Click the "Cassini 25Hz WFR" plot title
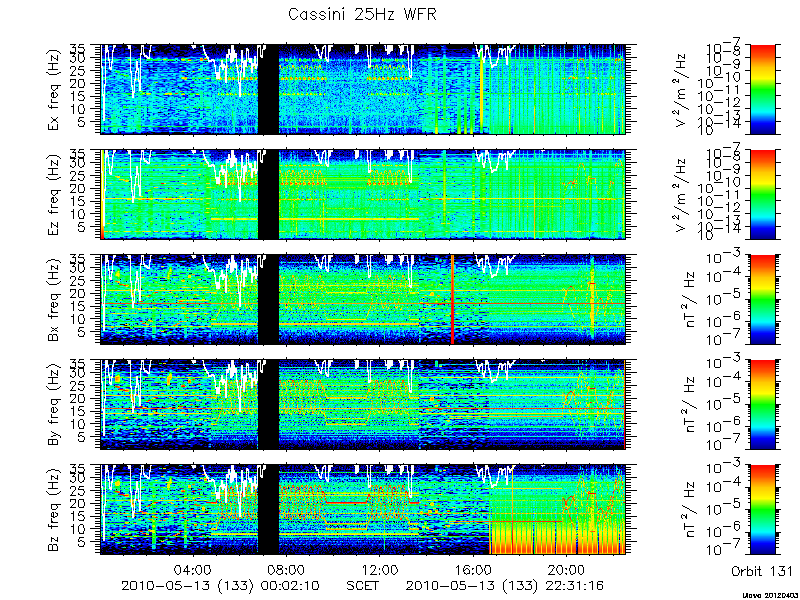 [362, 14]
